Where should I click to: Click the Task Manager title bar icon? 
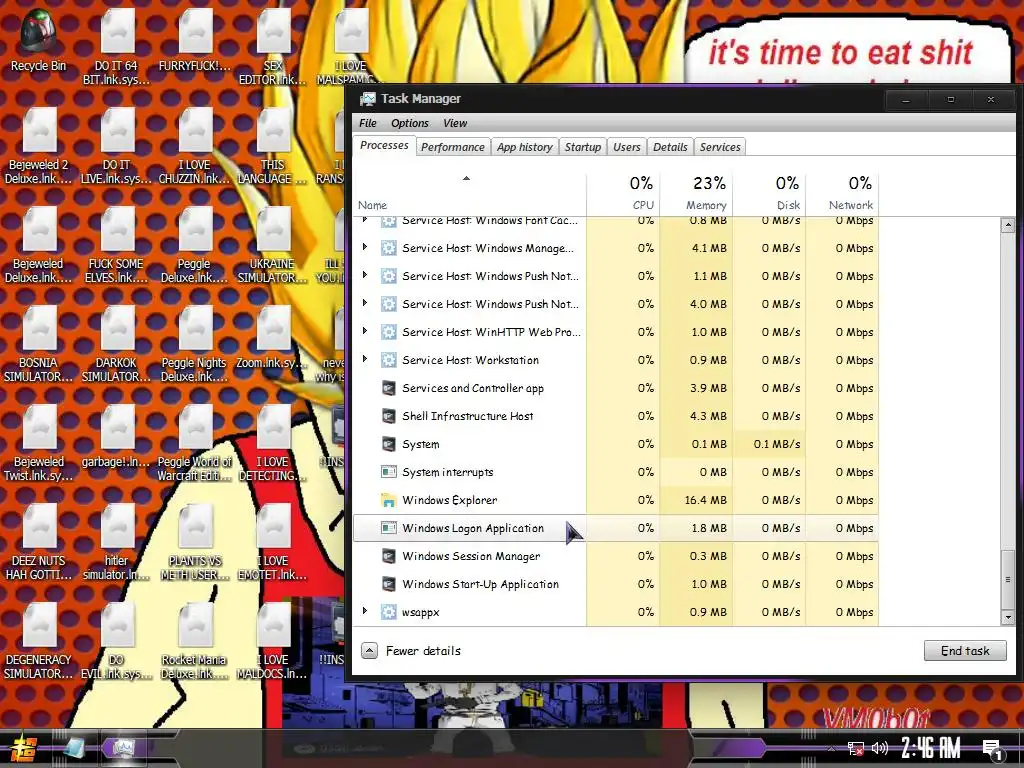[368, 99]
